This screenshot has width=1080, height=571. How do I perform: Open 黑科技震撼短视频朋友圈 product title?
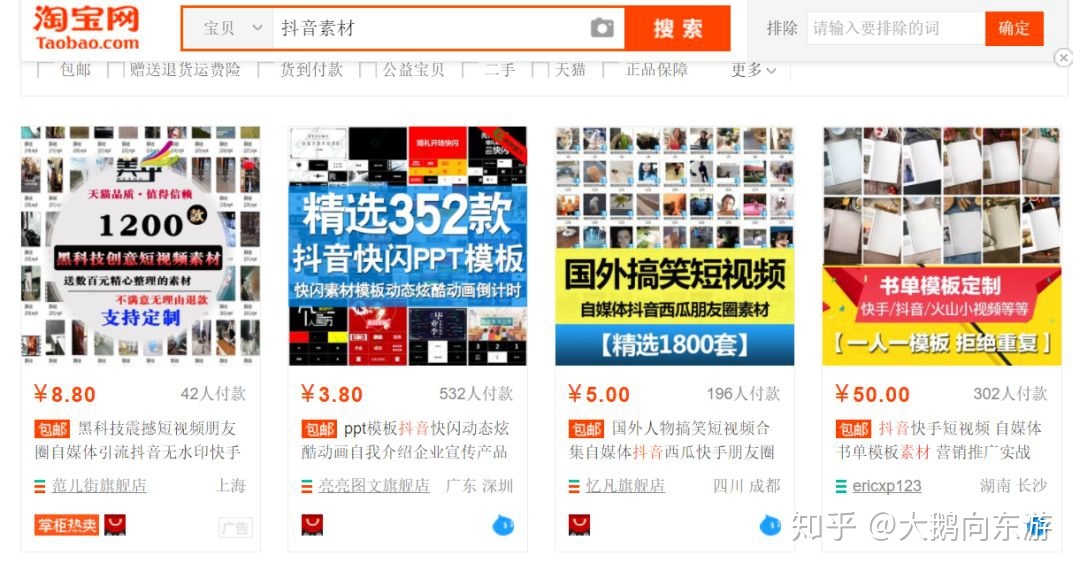138,440
